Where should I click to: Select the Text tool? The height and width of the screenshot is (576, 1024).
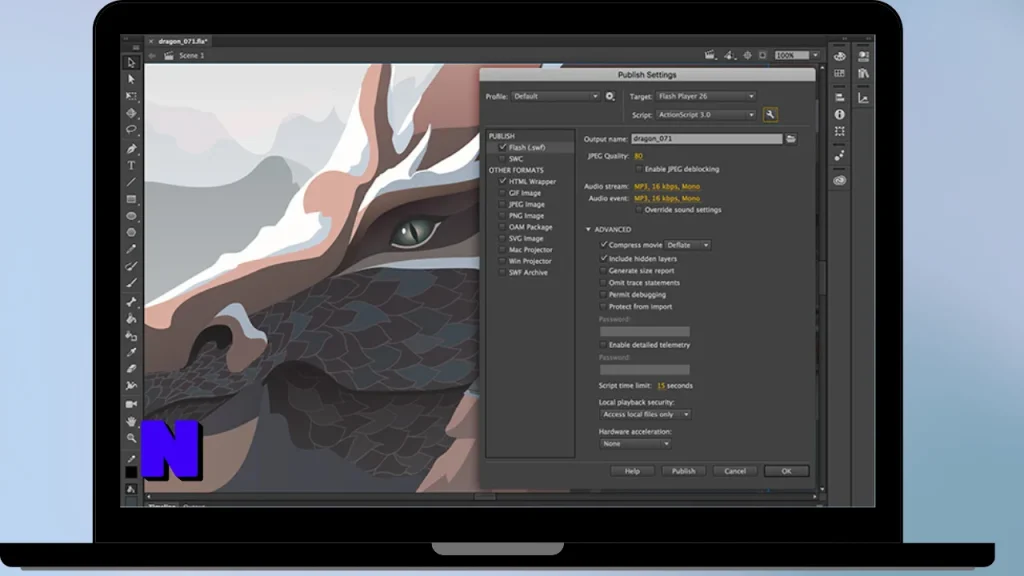(131, 166)
